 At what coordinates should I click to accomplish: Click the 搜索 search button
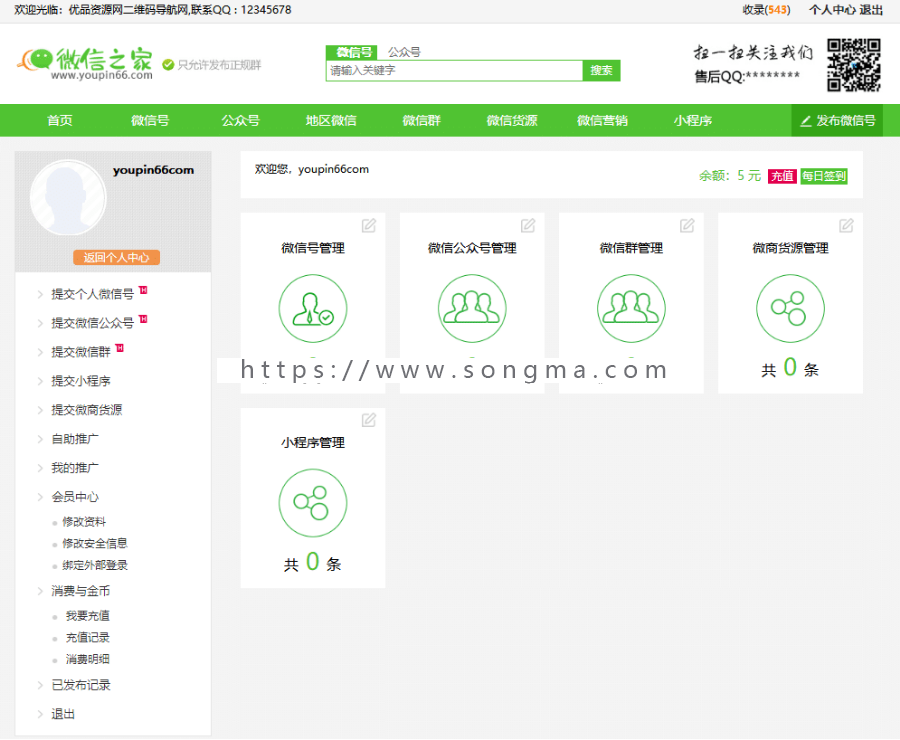coord(601,71)
